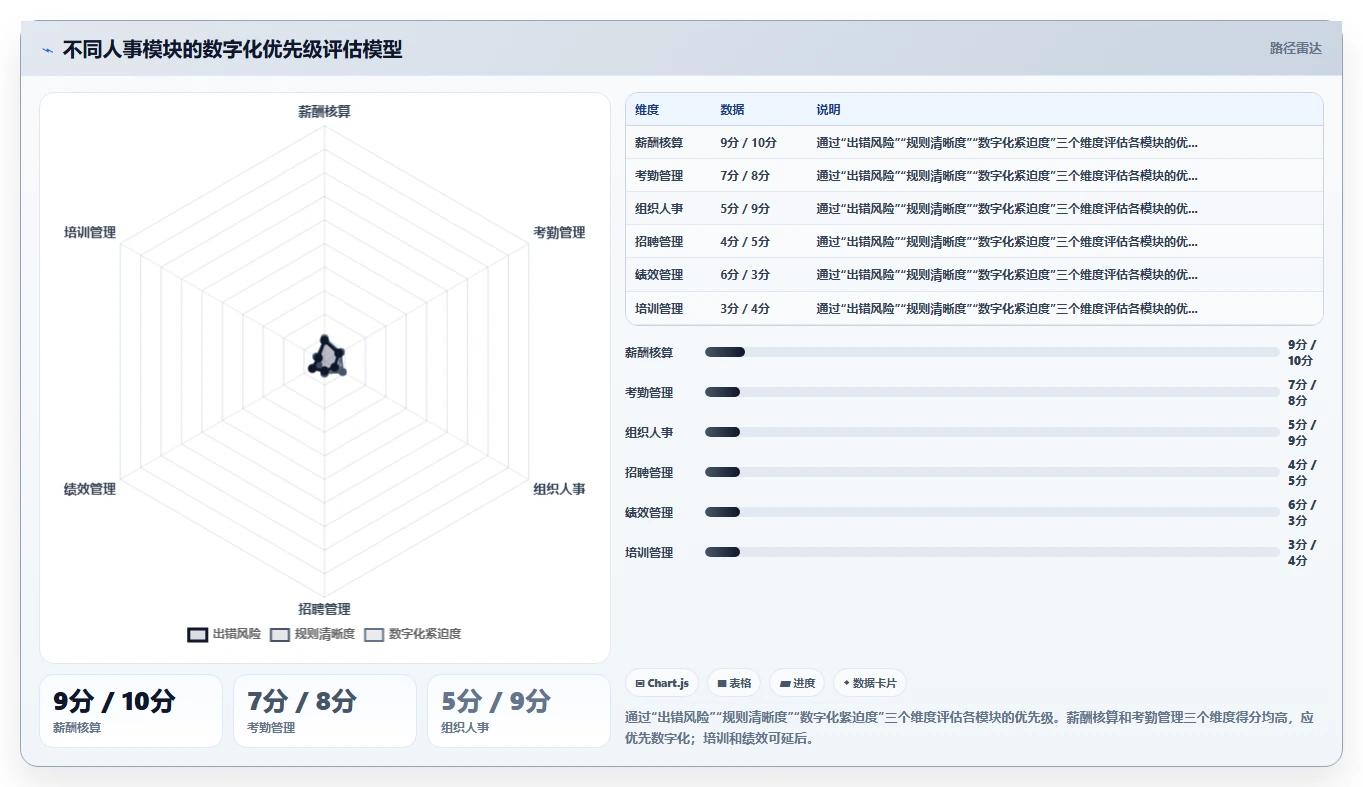Select the Chart.js tag

(x=662, y=683)
